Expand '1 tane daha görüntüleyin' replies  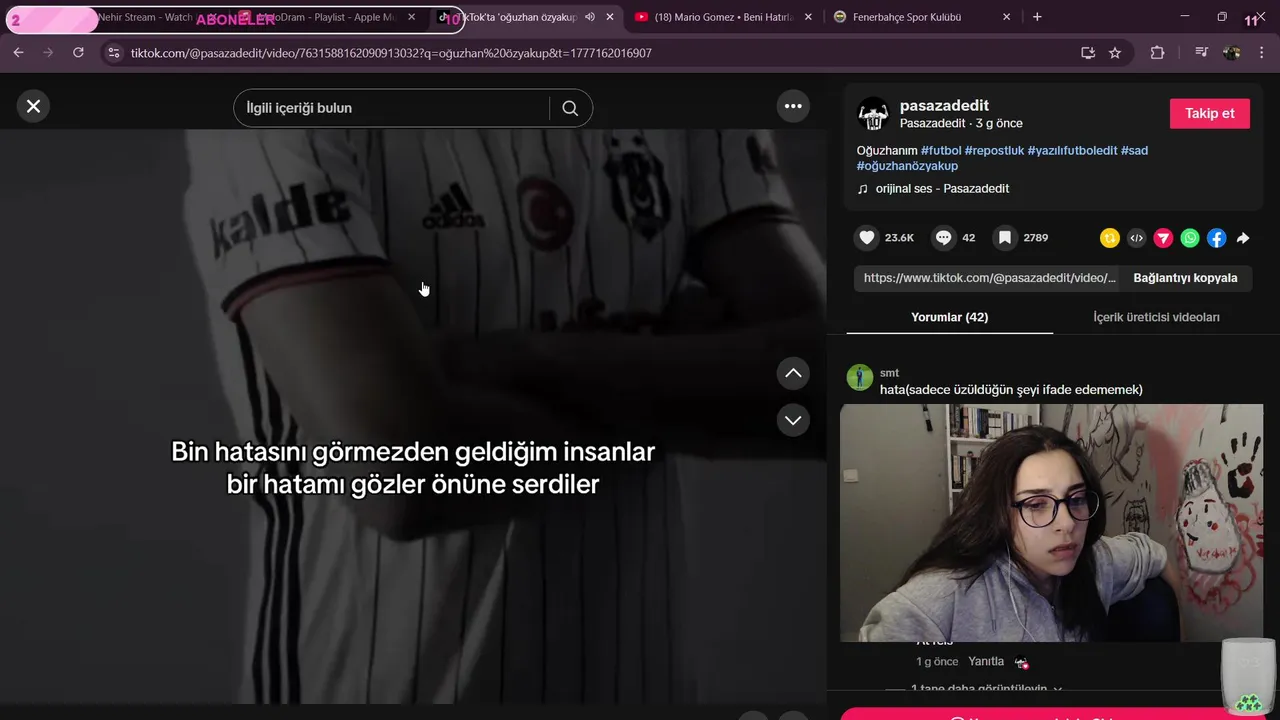click(985, 689)
